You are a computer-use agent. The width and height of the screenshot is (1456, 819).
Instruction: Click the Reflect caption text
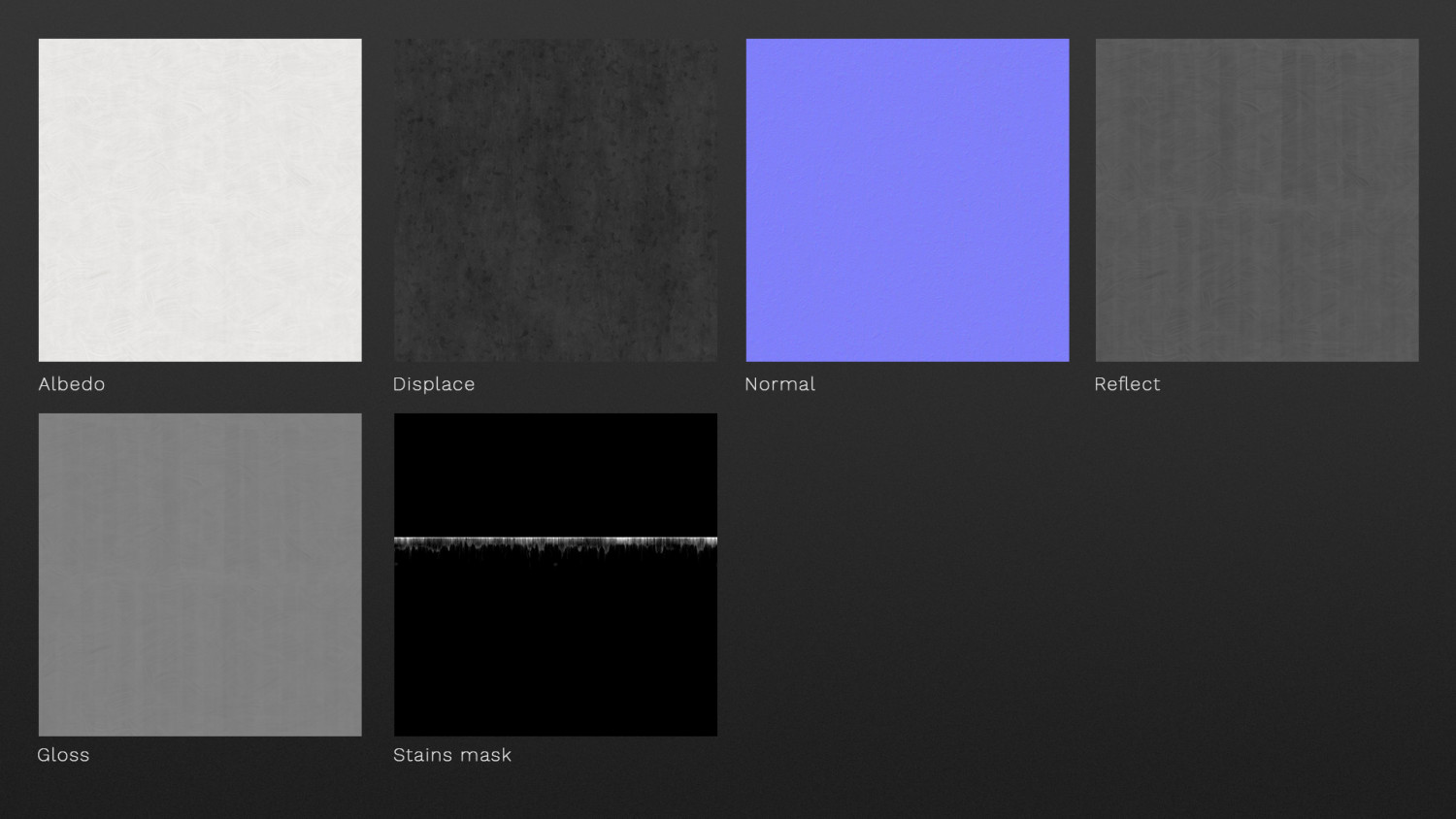pyautogui.click(x=1127, y=384)
